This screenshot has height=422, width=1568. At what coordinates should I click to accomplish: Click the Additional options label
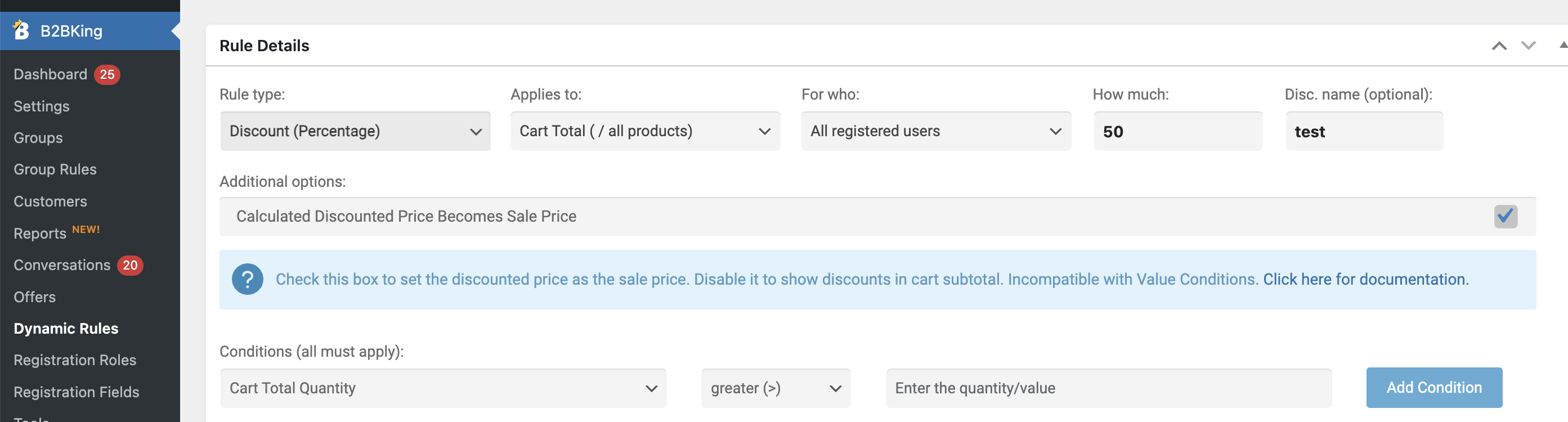click(283, 182)
